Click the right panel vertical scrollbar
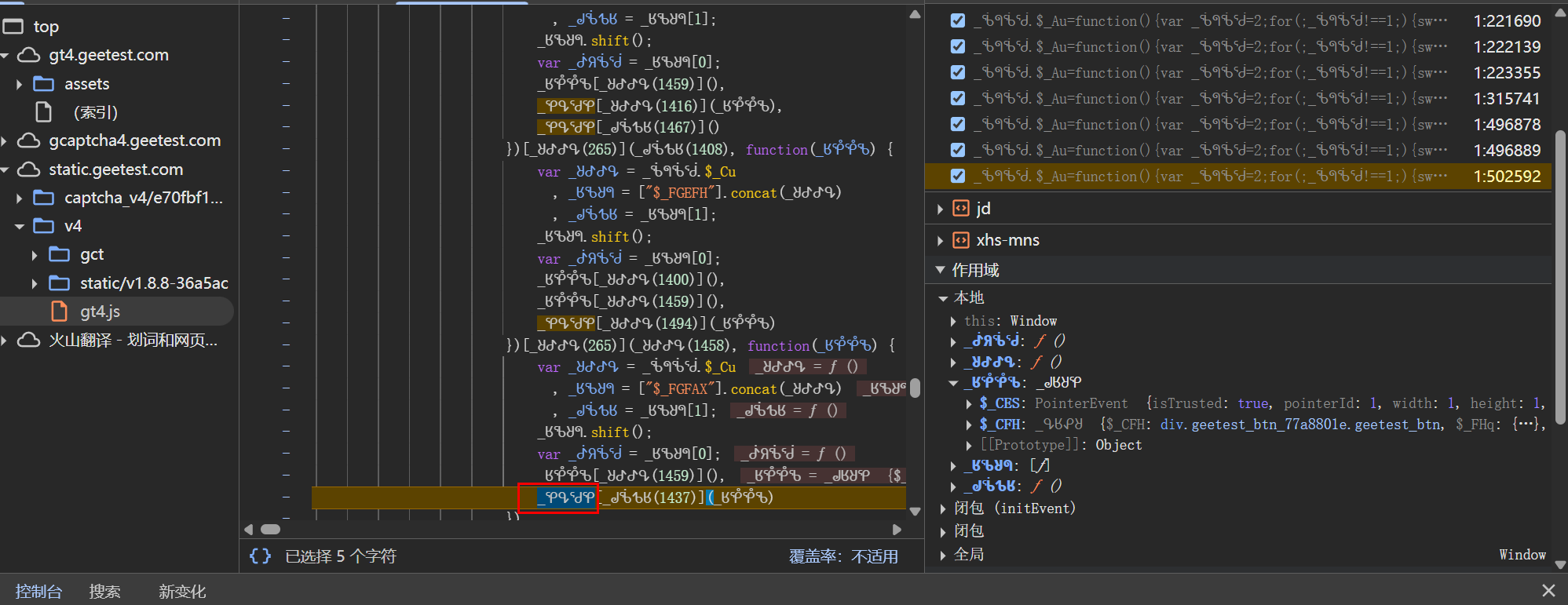 click(x=1560, y=279)
